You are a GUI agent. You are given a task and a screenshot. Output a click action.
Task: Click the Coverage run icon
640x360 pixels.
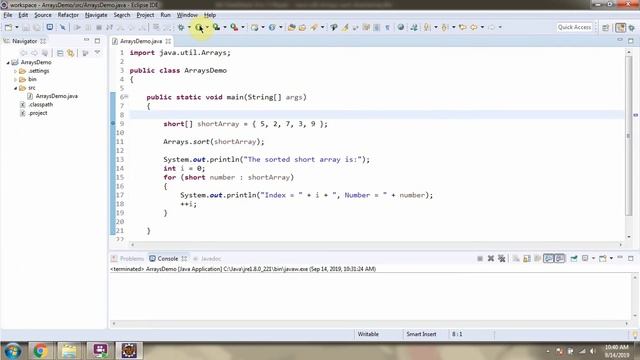click(x=216, y=27)
